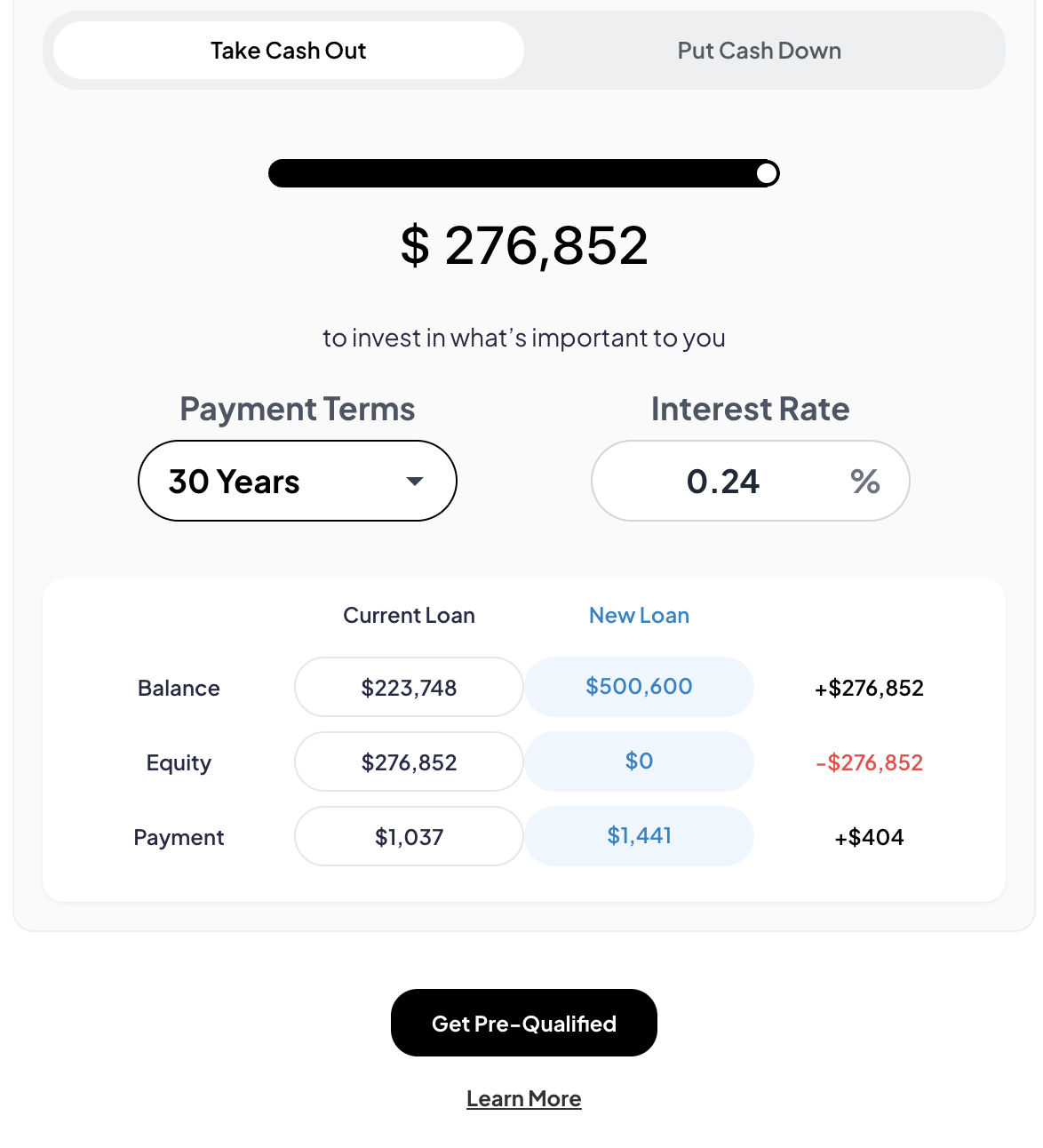Image resolution: width=1043 pixels, height=1148 pixels.
Task: Click the large $ 276,852 cash amount
Action: (524, 245)
